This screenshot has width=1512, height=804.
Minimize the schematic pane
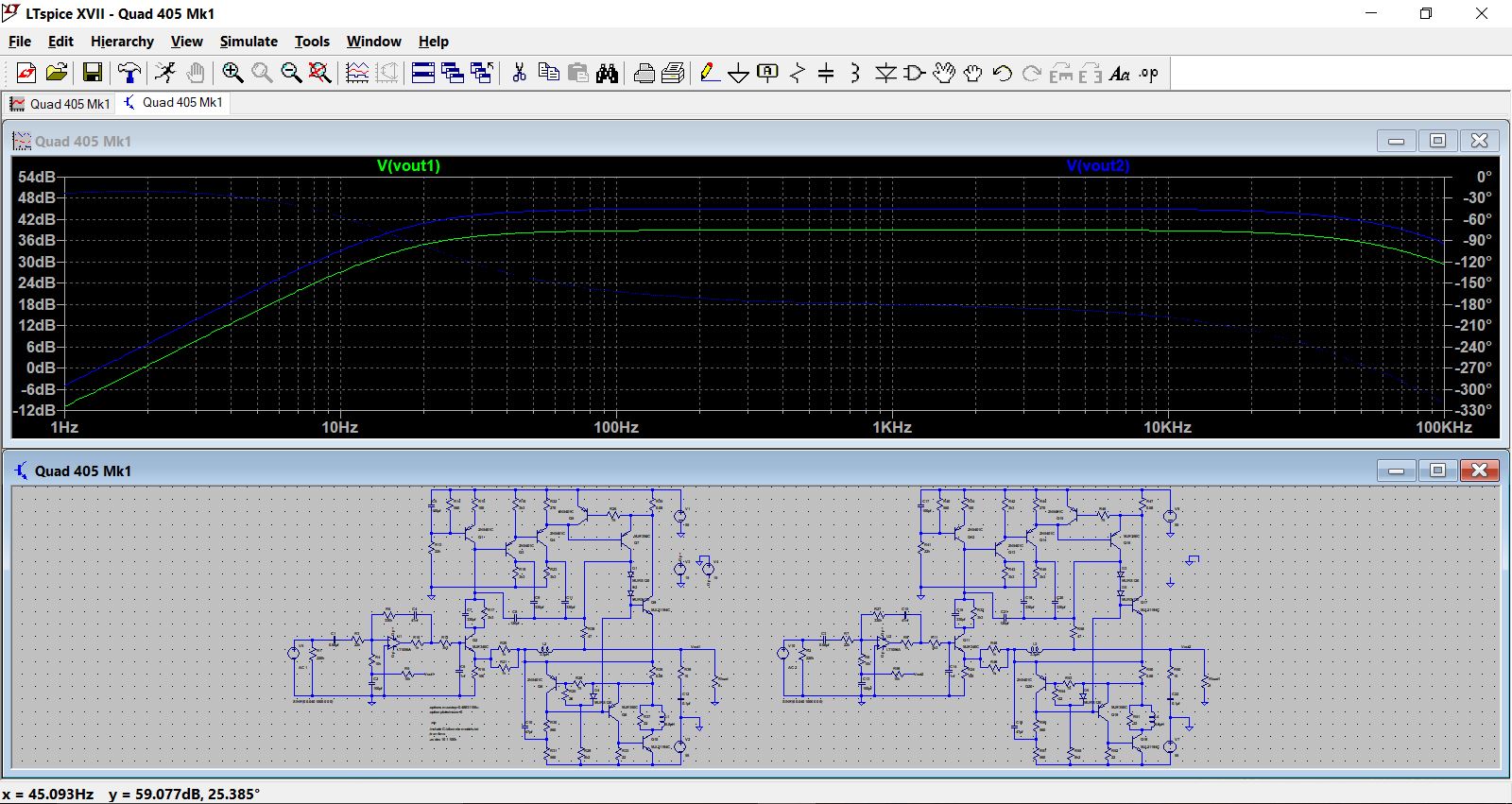[1396, 470]
